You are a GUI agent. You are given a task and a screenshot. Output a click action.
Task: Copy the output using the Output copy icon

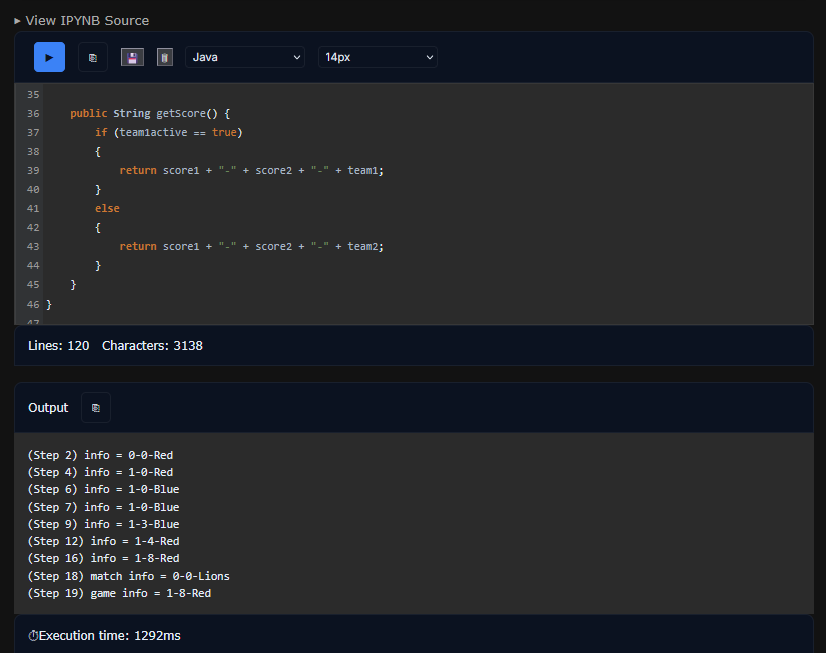coord(96,408)
